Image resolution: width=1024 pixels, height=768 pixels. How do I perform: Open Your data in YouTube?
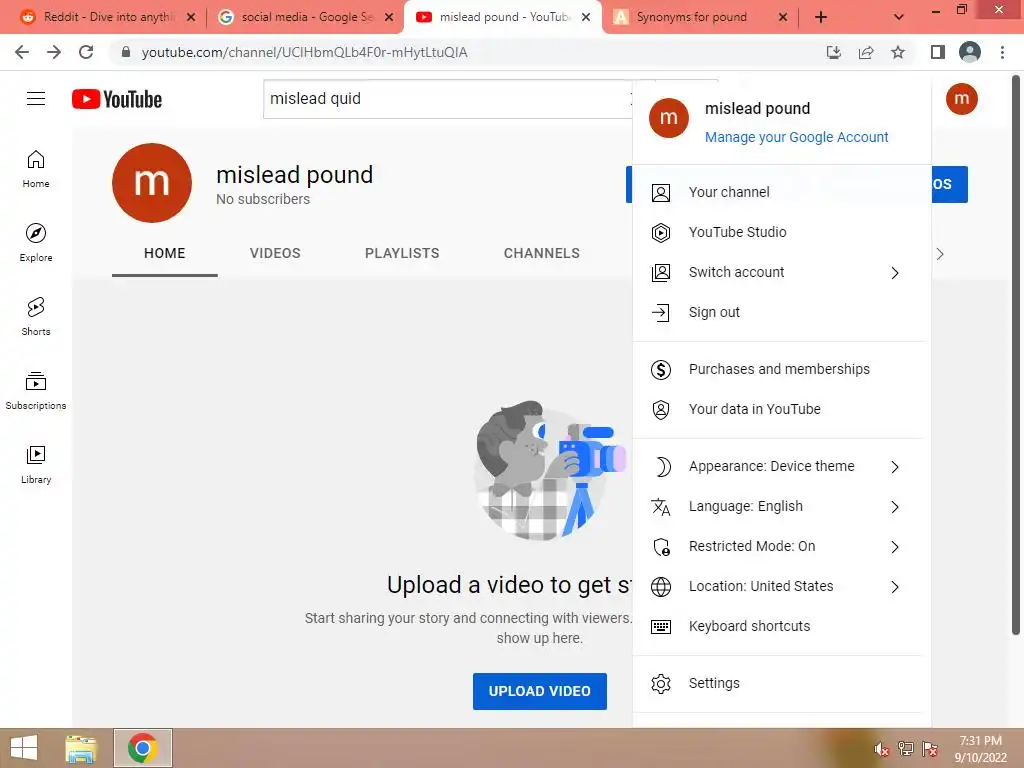pos(782,409)
